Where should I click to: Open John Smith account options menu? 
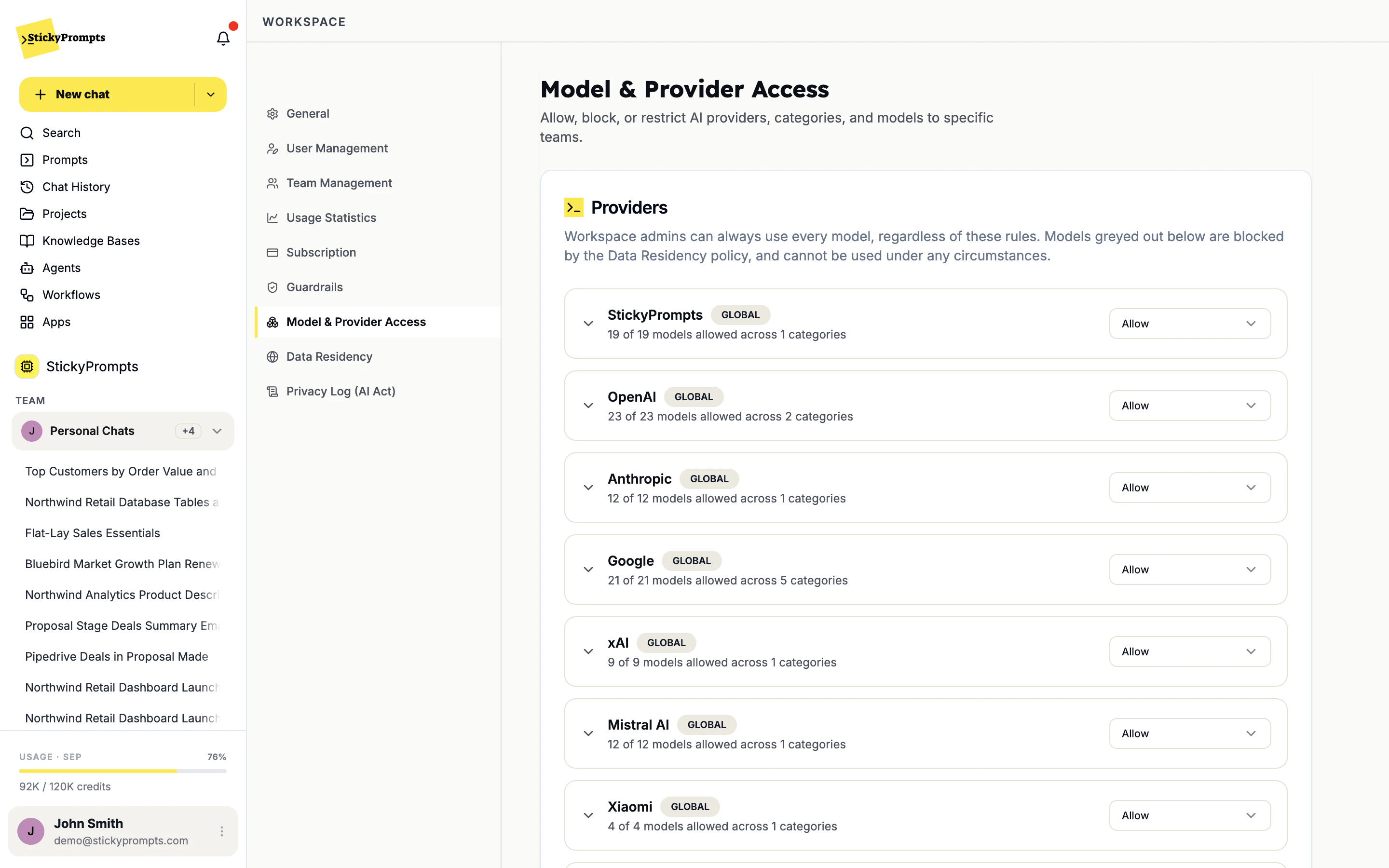(x=221, y=831)
